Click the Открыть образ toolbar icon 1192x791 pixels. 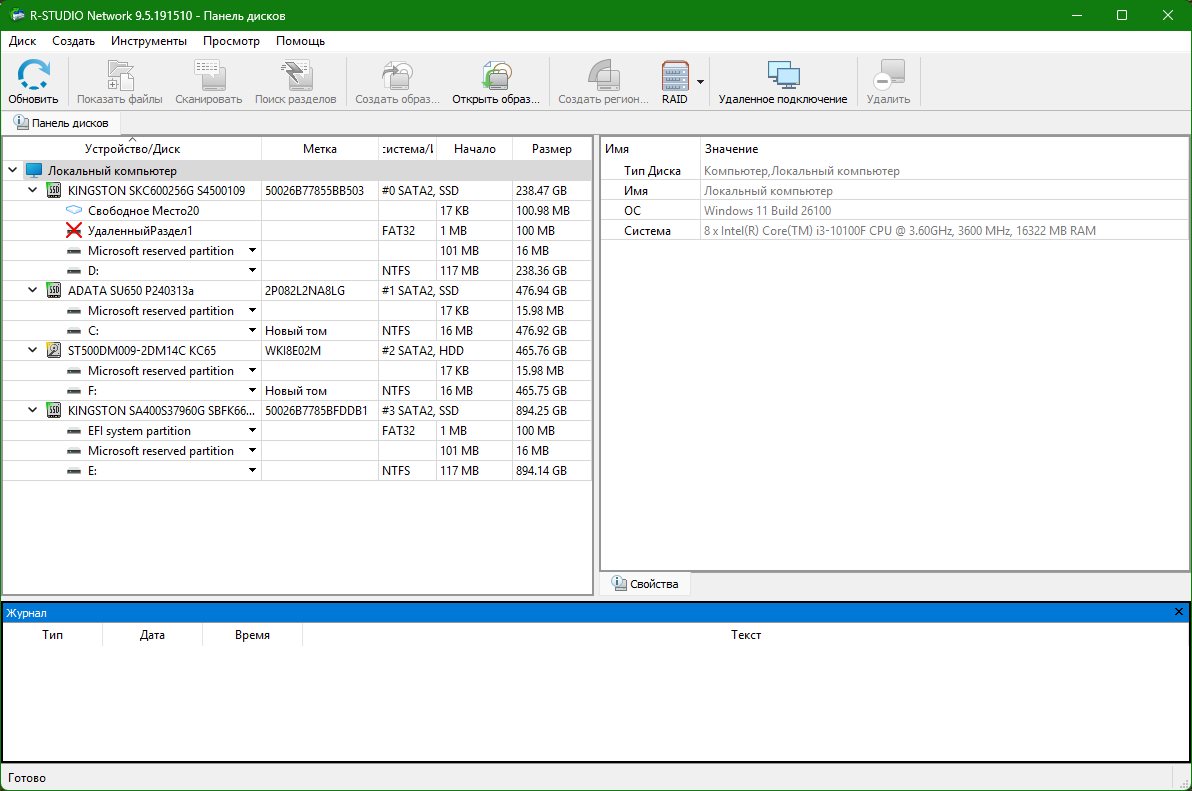496,75
